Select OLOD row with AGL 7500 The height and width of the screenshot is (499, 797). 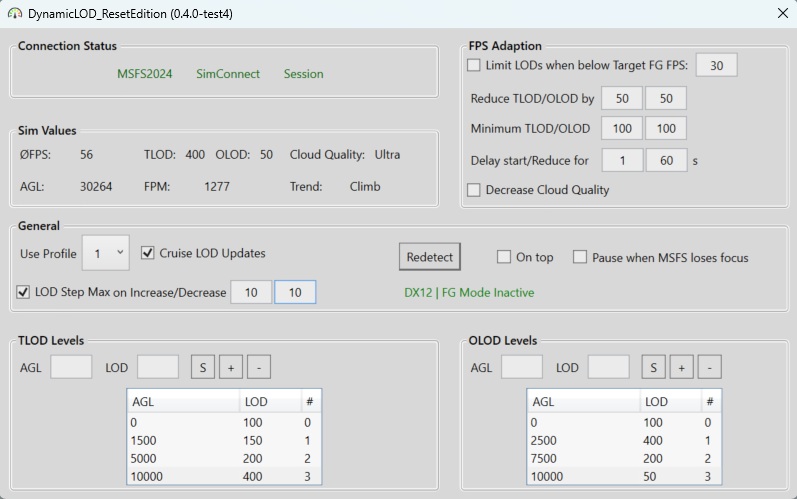(624, 458)
